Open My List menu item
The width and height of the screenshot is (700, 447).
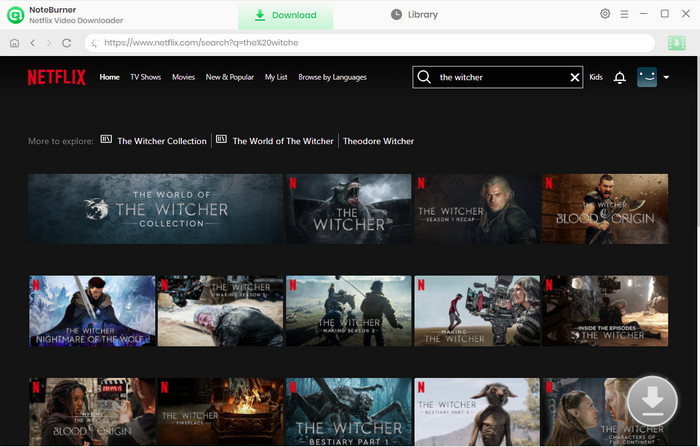click(276, 77)
